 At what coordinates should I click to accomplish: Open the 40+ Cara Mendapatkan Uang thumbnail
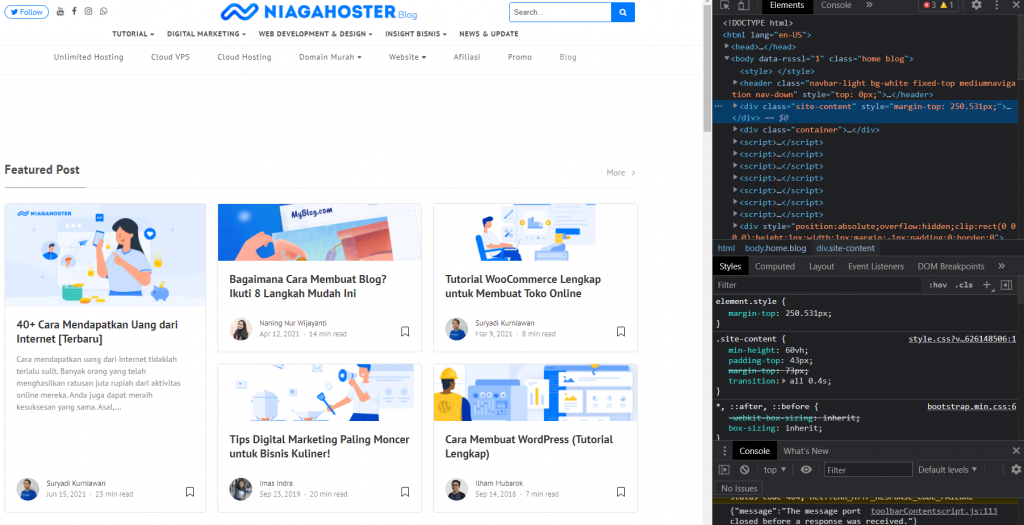point(105,255)
